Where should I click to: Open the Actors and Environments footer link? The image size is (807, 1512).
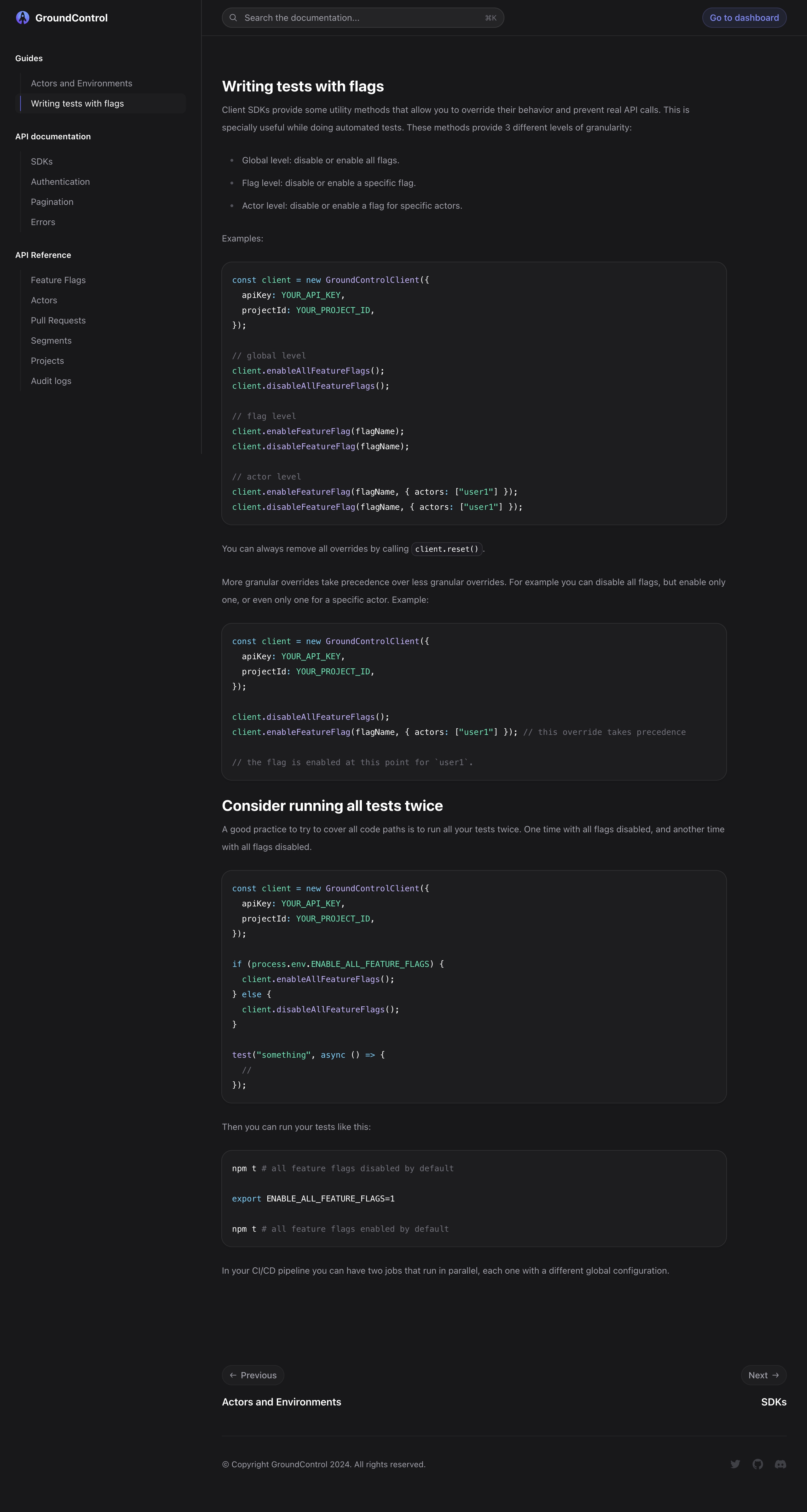click(281, 1402)
